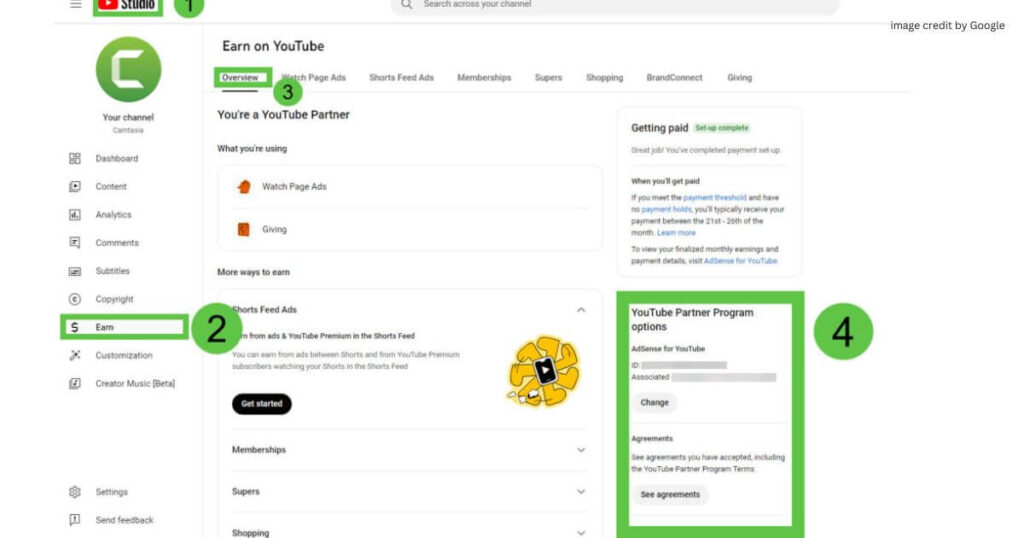1024x538 pixels.
Task: Switch to the Memberships tab
Action: pos(484,77)
